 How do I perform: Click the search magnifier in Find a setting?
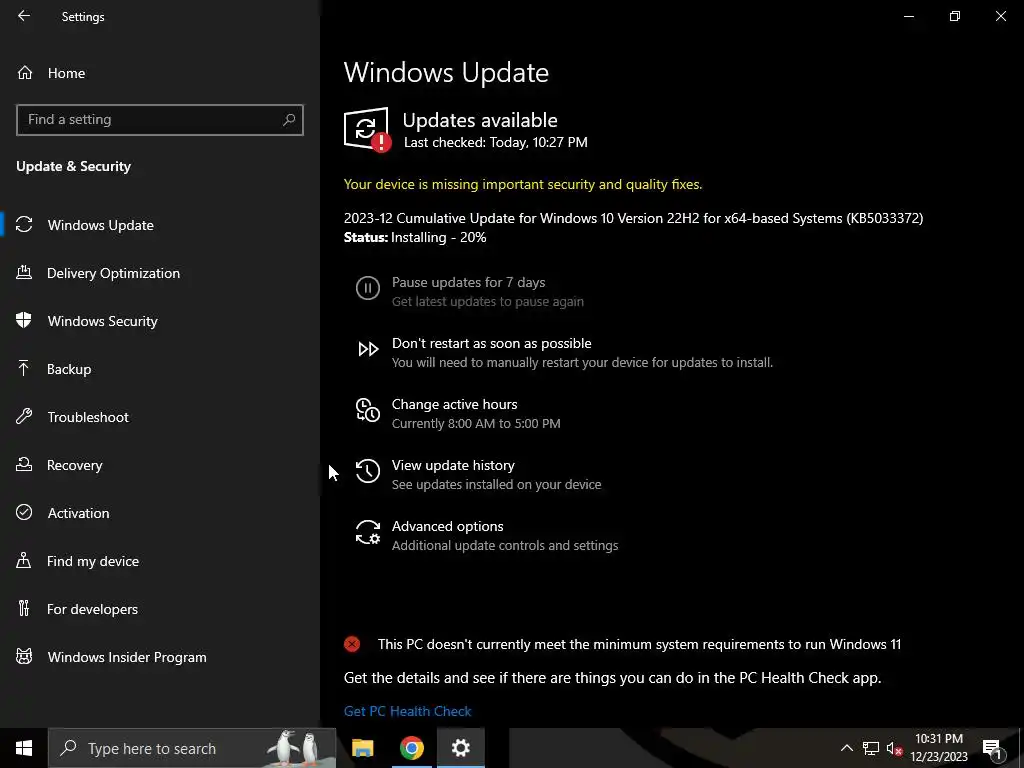pyautogui.click(x=289, y=120)
